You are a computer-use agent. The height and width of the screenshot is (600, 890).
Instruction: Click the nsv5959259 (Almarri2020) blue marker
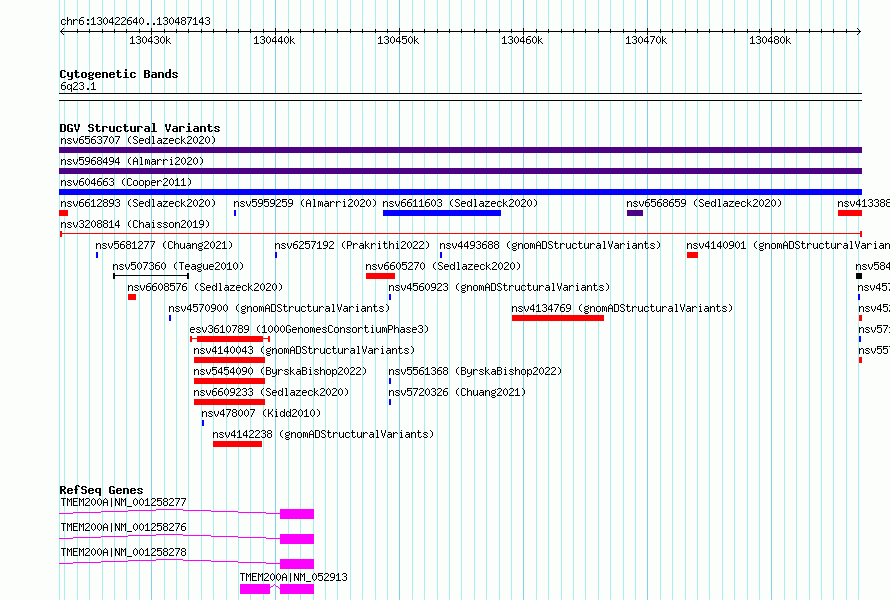tap(235, 213)
